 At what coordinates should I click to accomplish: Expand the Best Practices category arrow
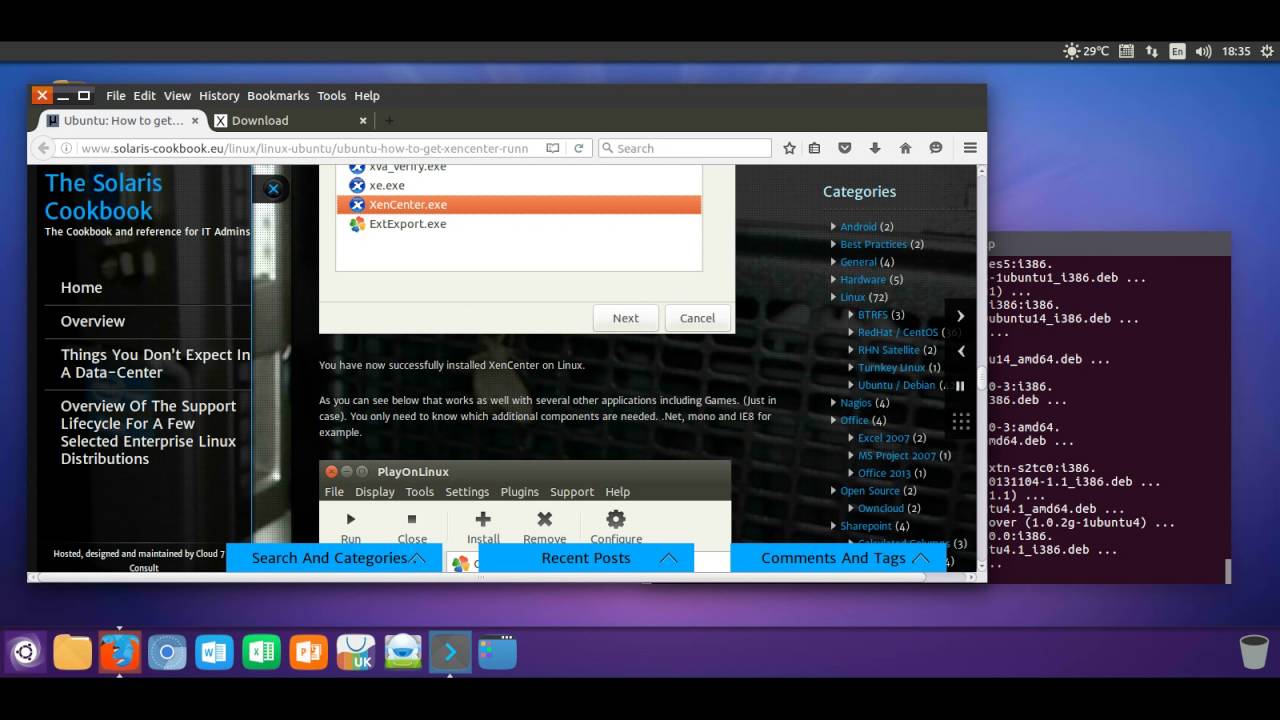click(x=833, y=244)
